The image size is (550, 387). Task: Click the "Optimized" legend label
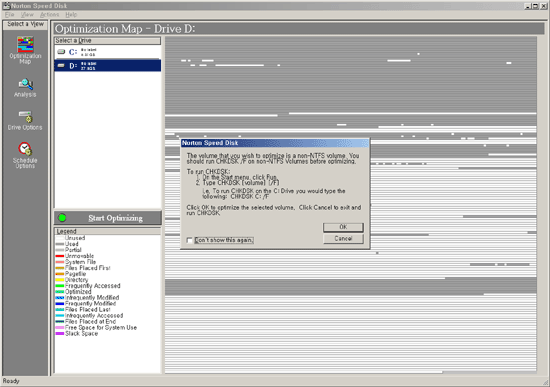pos(78,292)
